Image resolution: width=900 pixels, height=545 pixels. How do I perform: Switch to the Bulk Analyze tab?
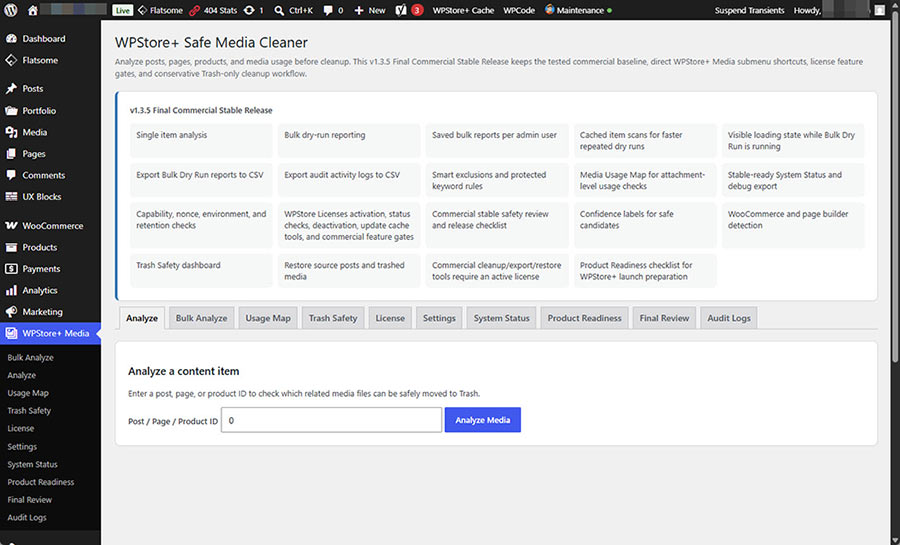click(x=201, y=318)
